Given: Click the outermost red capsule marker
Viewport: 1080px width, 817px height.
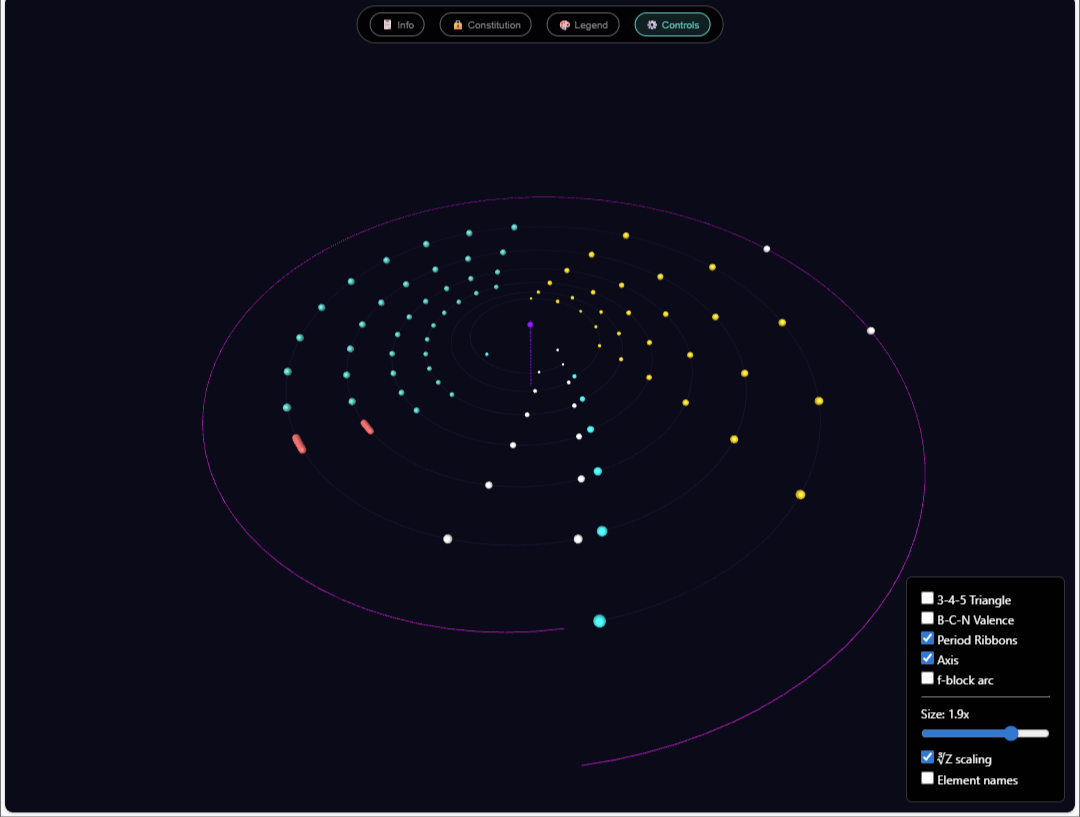Looking at the screenshot, I should (x=299, y=444).
